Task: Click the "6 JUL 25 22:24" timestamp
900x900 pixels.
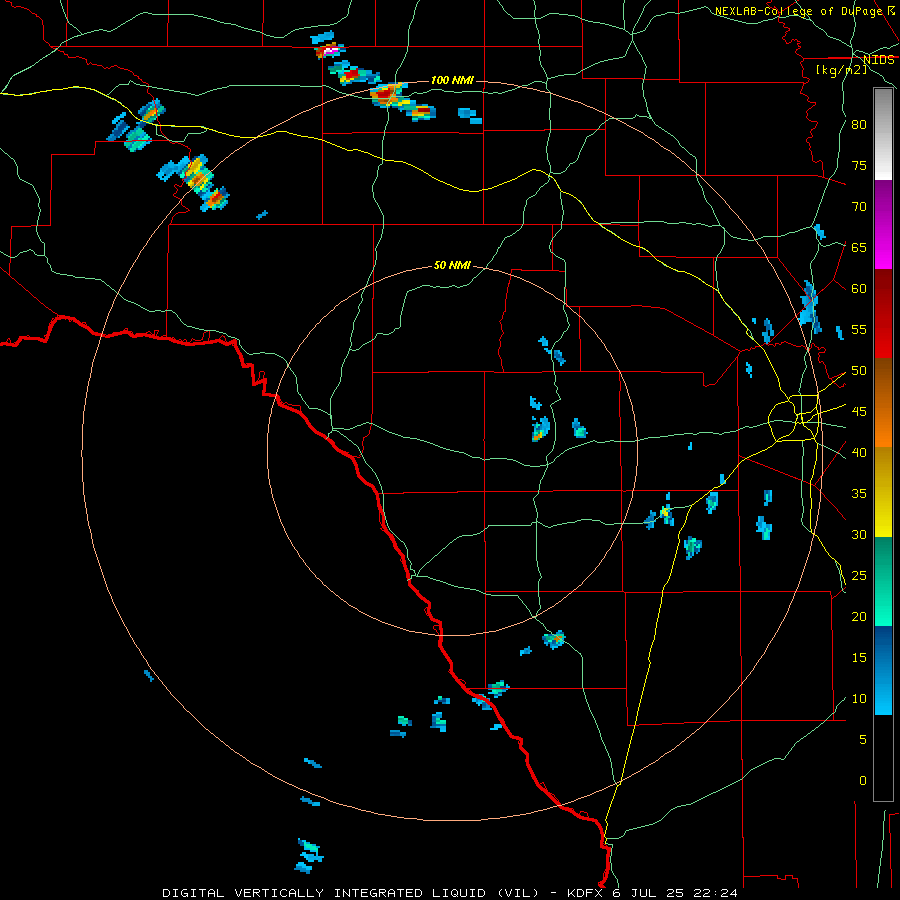Action: [x=675, y=893]
